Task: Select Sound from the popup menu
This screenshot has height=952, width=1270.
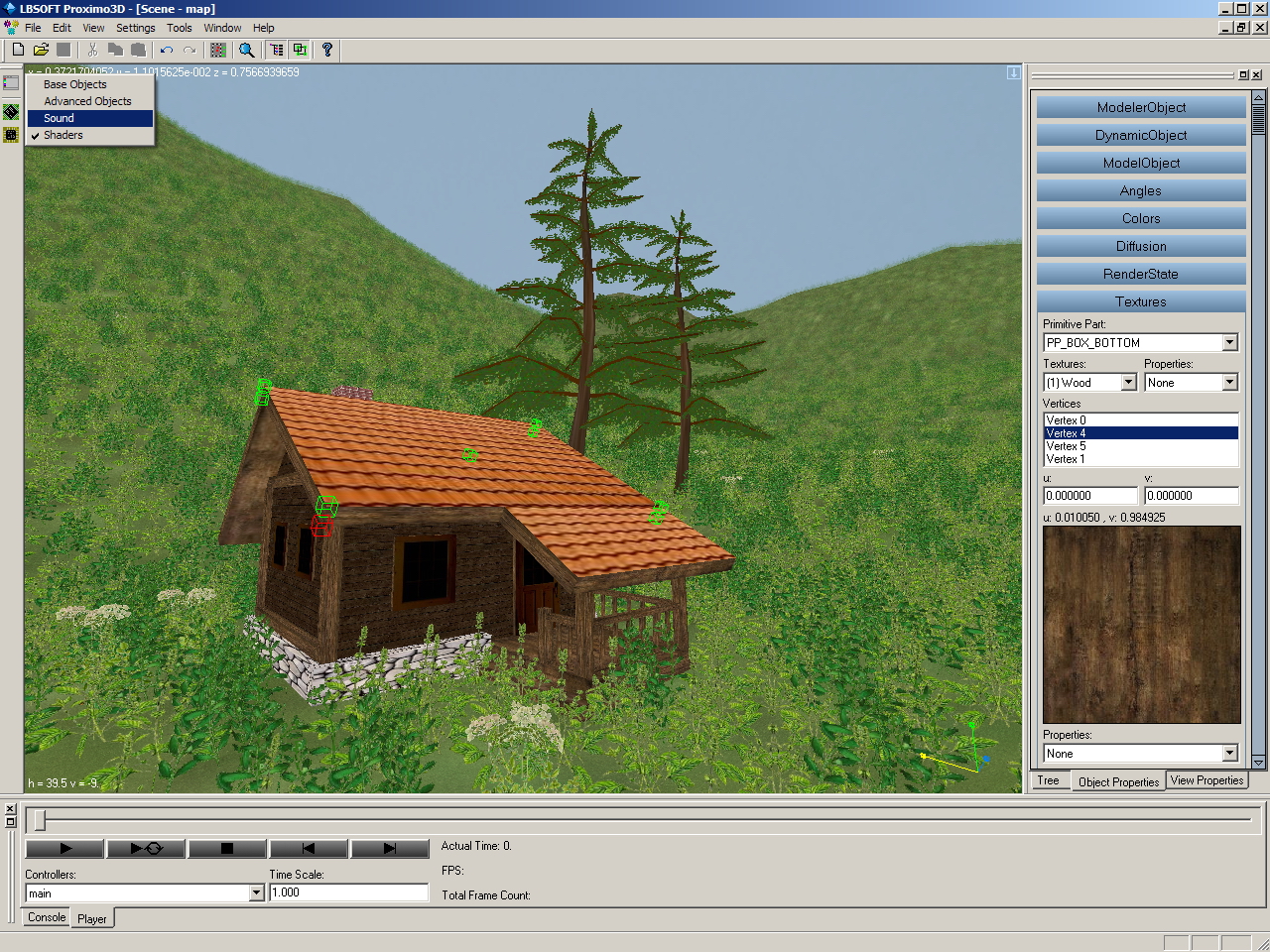Action: coord(60,118)
